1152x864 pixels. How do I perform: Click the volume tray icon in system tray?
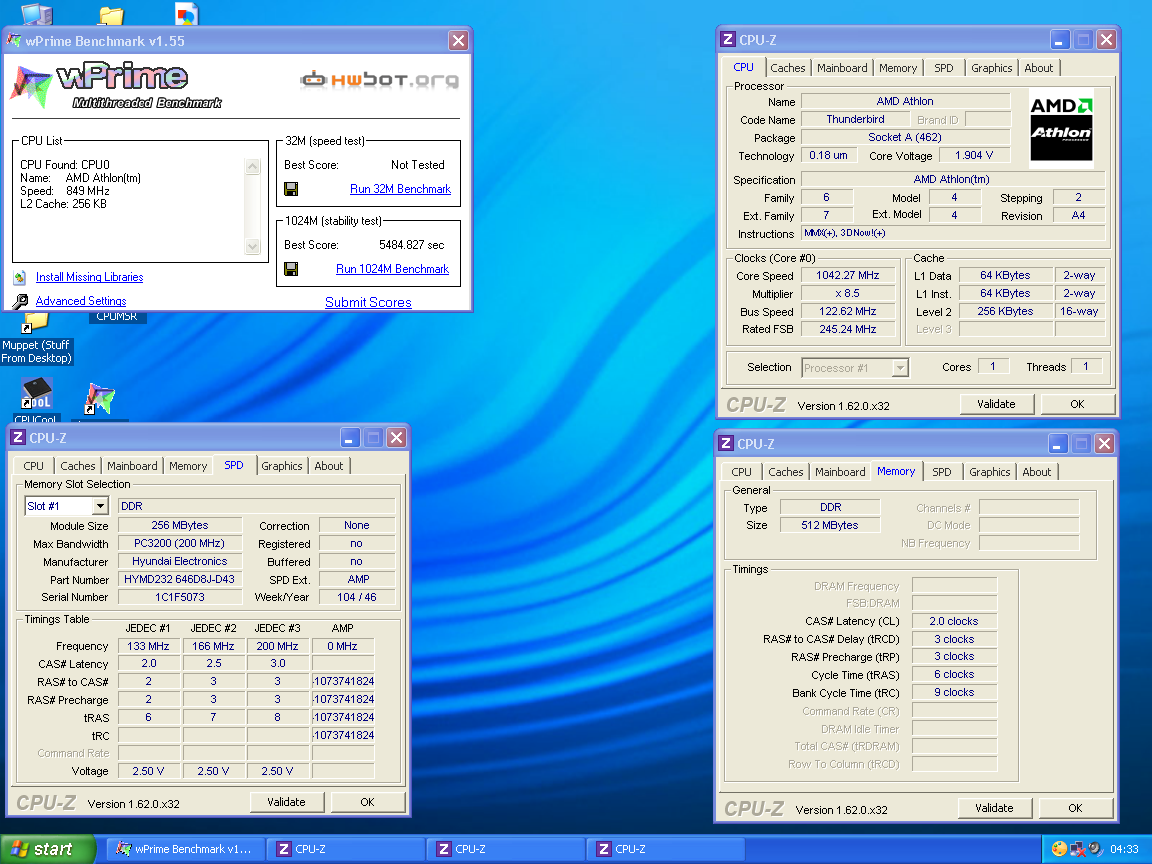click(x=1095, y=849)
